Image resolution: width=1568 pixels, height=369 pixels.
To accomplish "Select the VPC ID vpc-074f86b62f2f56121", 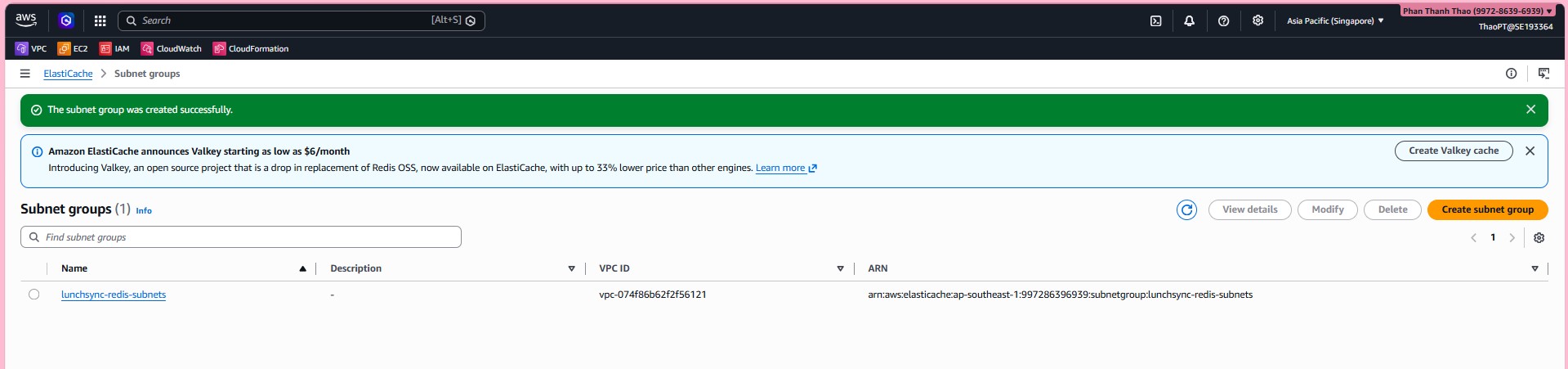I will coord(653,295).
